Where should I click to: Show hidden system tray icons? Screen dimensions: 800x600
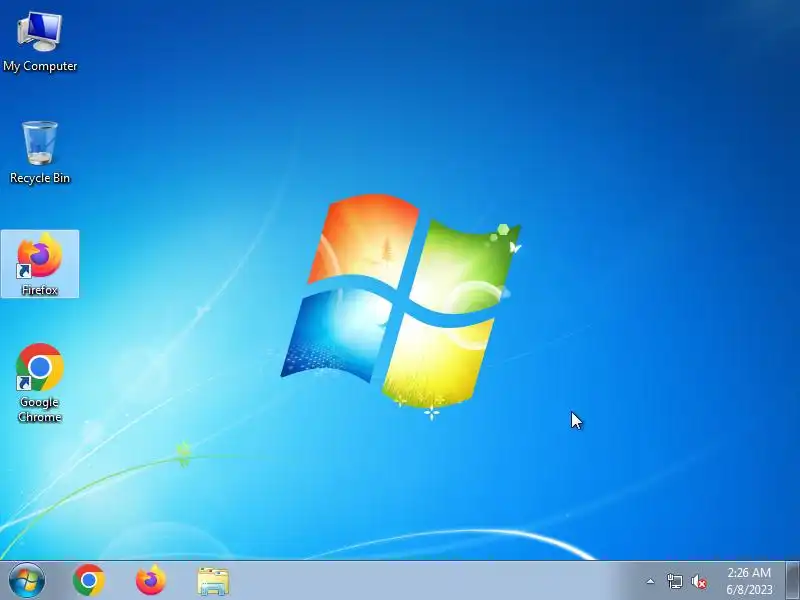pos(651,581)
